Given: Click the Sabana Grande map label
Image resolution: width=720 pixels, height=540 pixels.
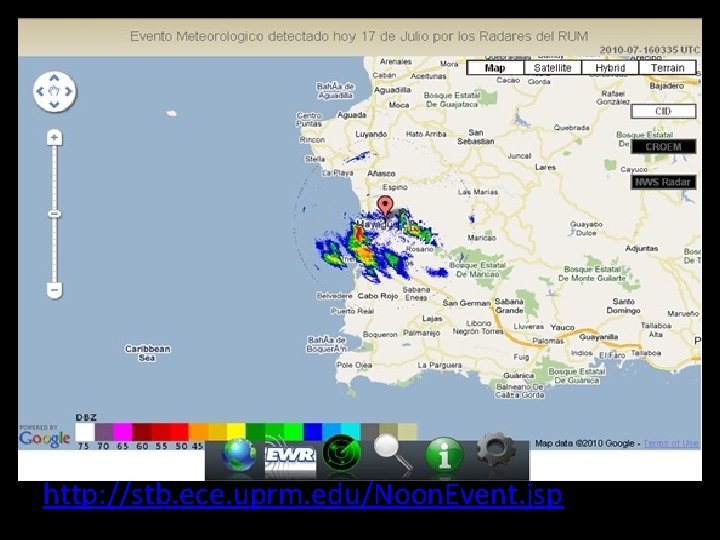Looking at the screenshot, I should pos(509,306).
